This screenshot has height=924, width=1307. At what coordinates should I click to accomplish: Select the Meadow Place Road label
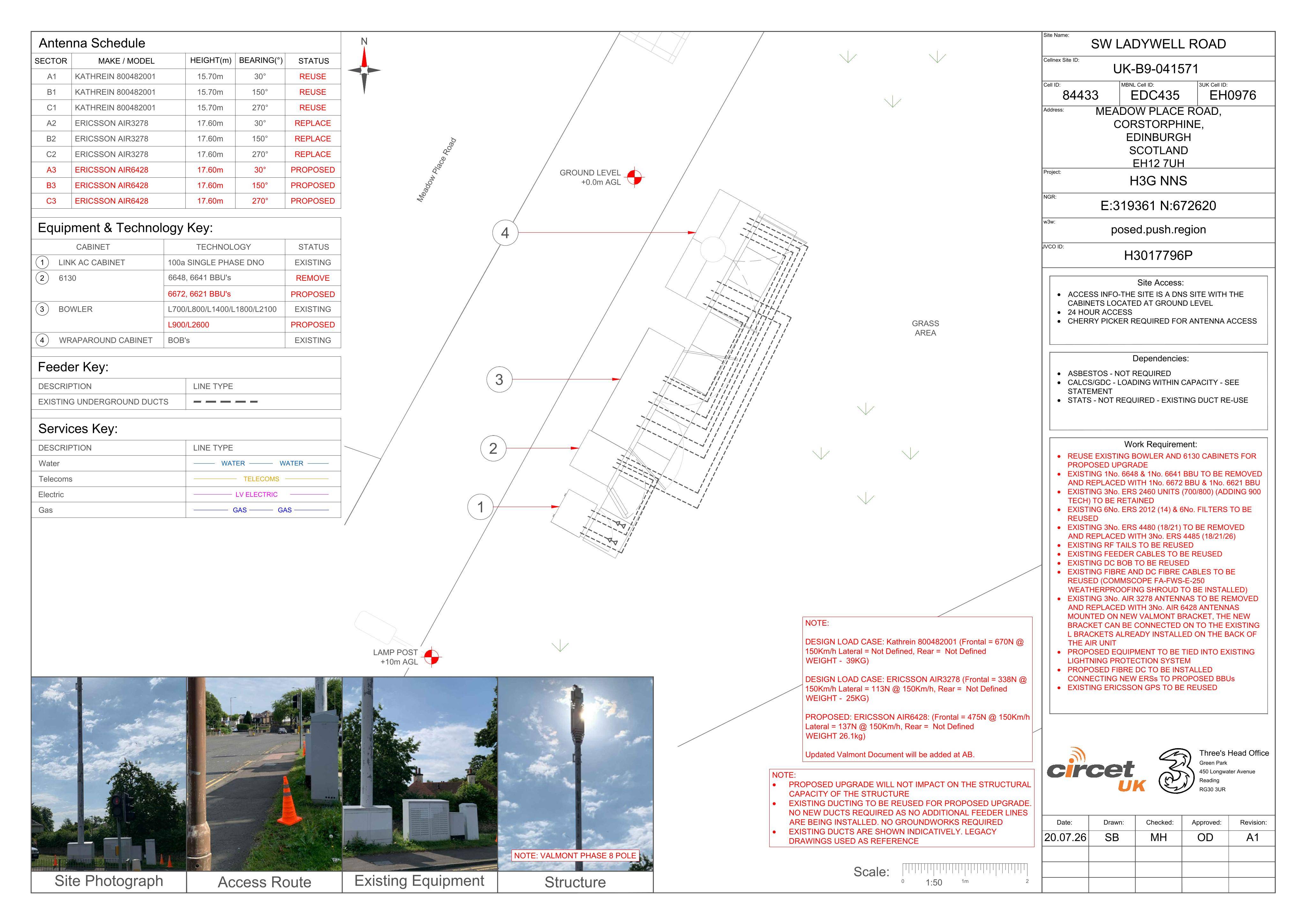click(x=437, y=170)
